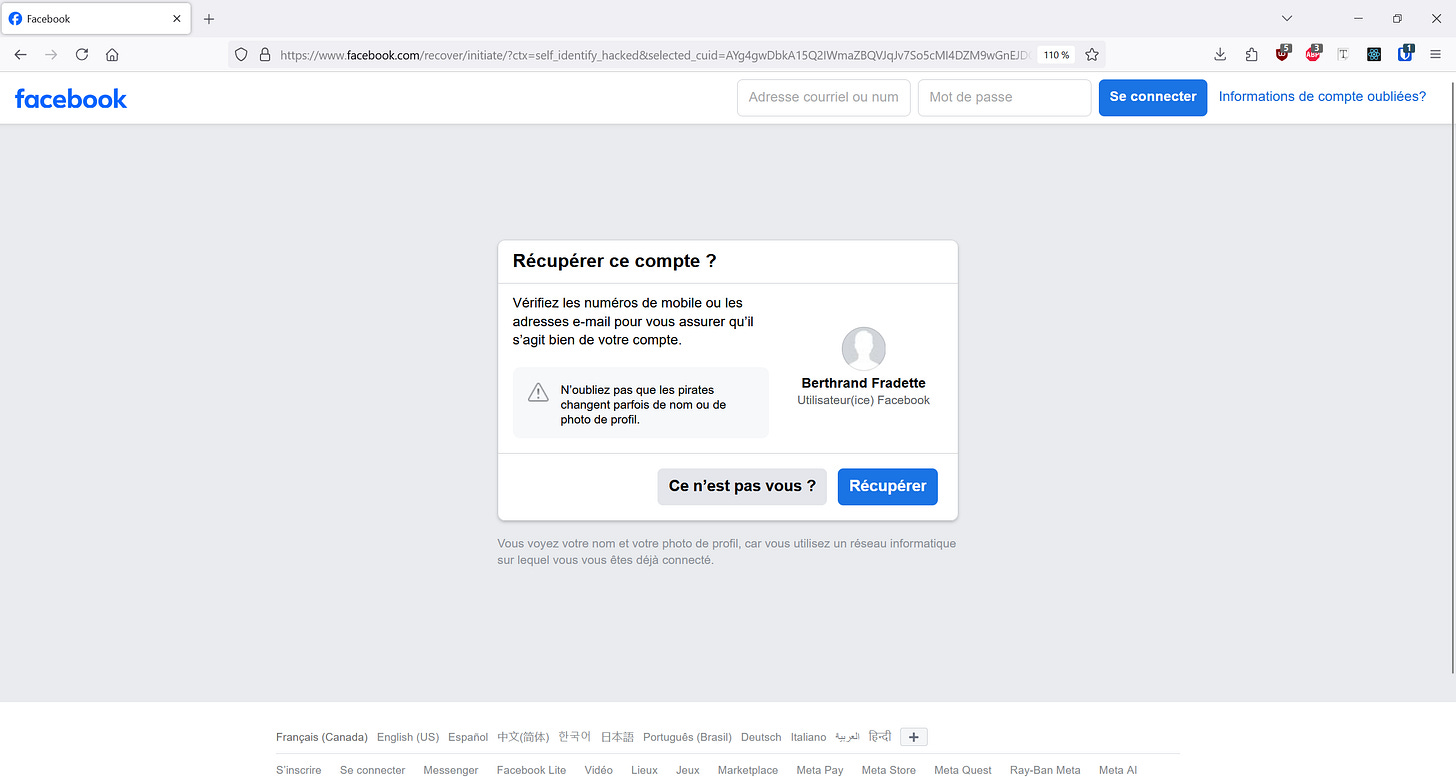
Task: Click the Adresse courriel input field
Action: coord(823,97)
